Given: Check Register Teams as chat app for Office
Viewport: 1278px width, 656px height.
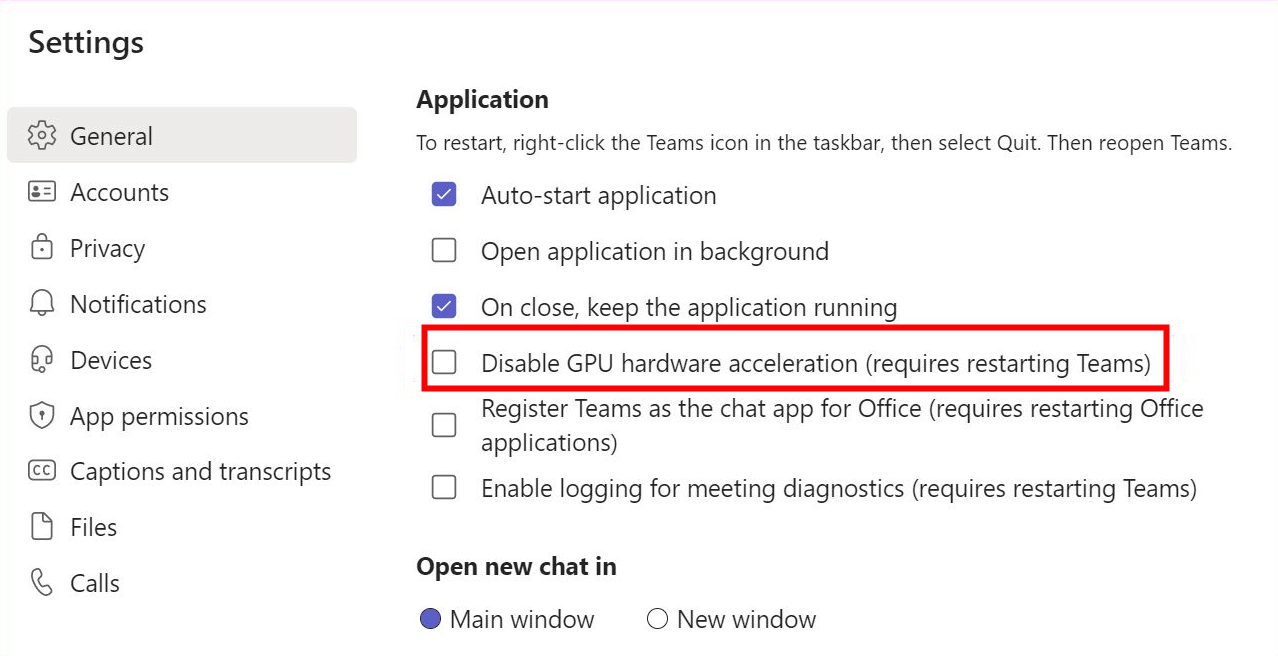Looking at the screenshot, I should tap(444, 425).
